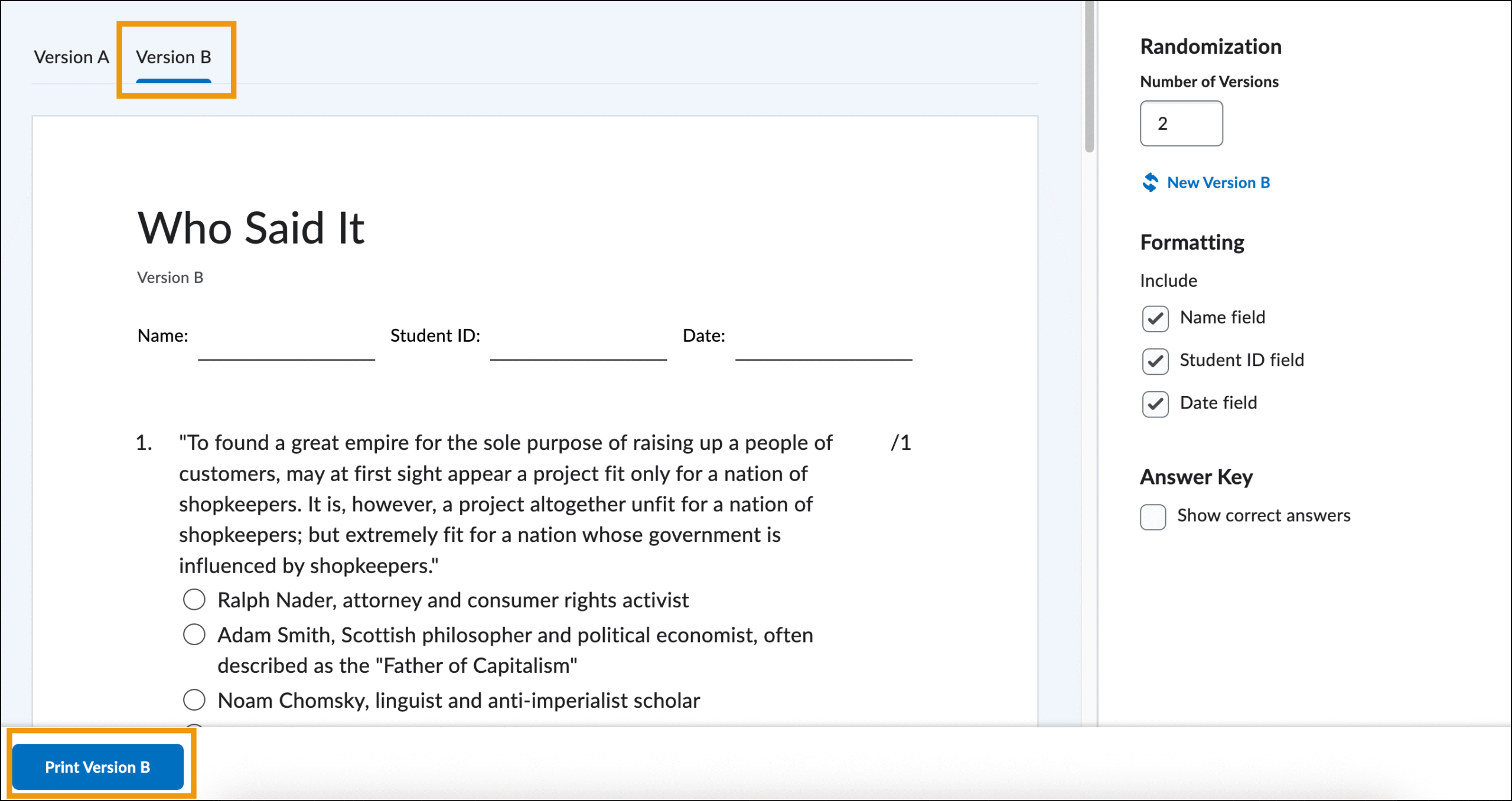Image resolution: width=1512 pixels, height=801 pixels.
Task: Choose the Adam Smith answer option
Action: pos(194,635)
